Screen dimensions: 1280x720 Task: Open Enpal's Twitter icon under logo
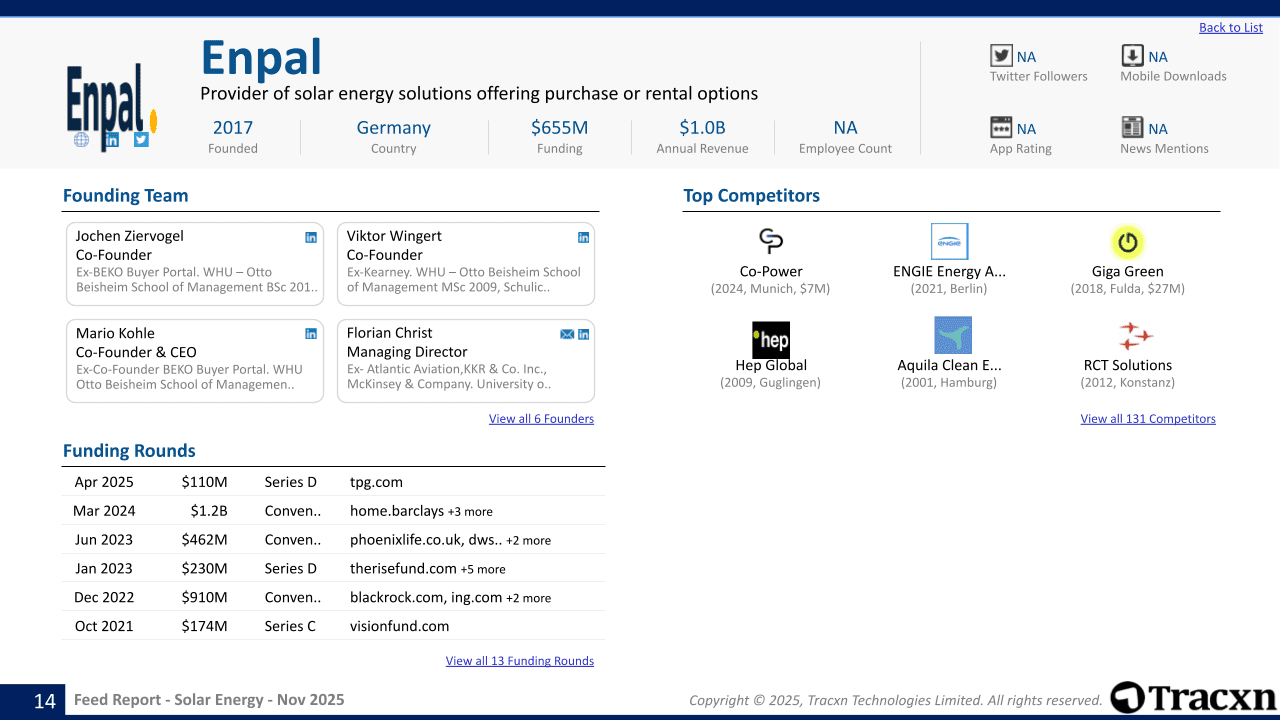[x=141, y=140]
